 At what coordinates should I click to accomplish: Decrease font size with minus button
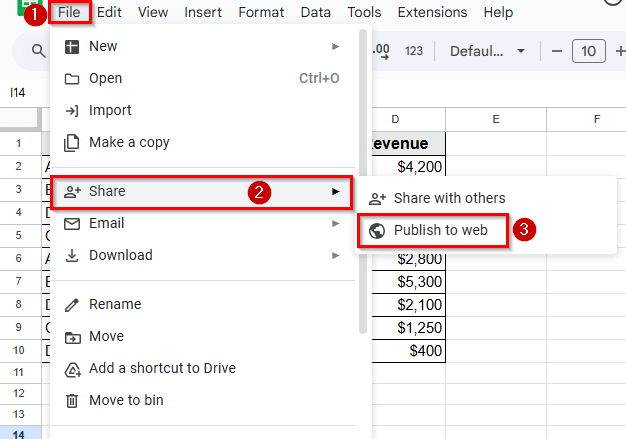557,51
